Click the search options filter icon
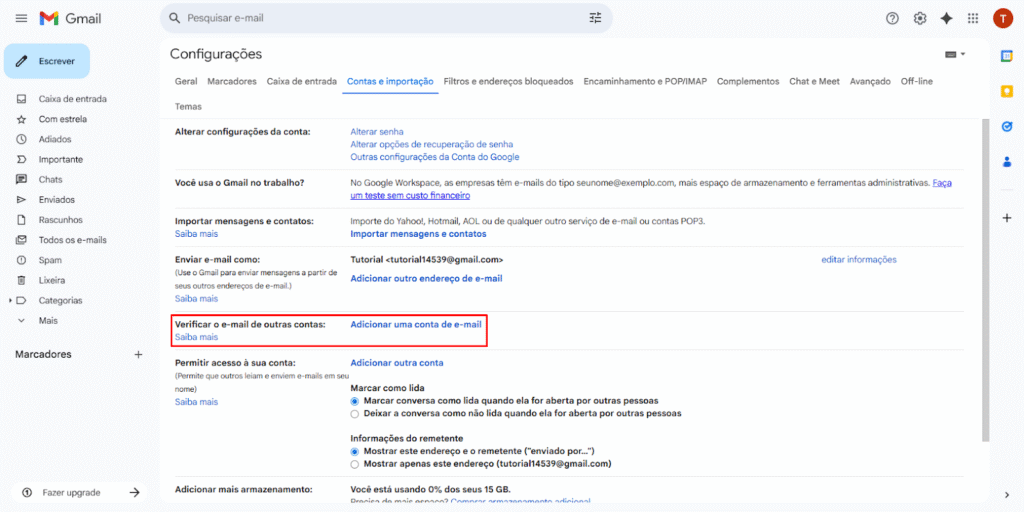This screenshot has width=1024, height=512. [595, 18]
